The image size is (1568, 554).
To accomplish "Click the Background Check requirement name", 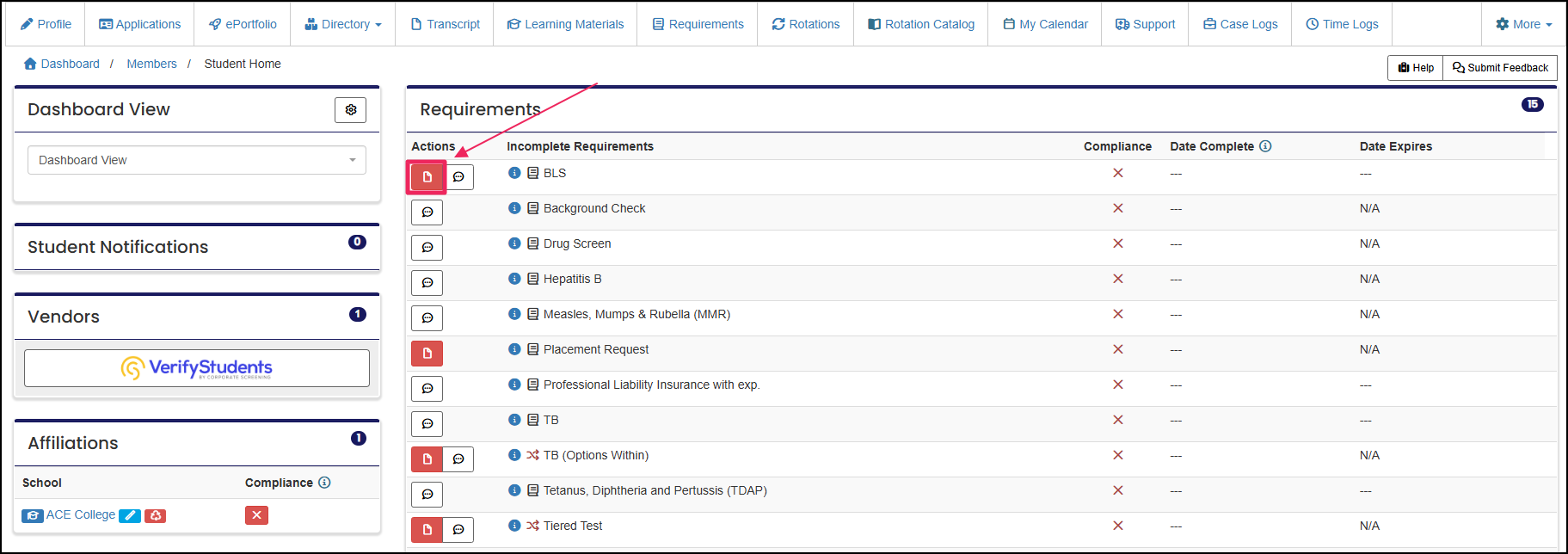I will [x=594, y=208].
